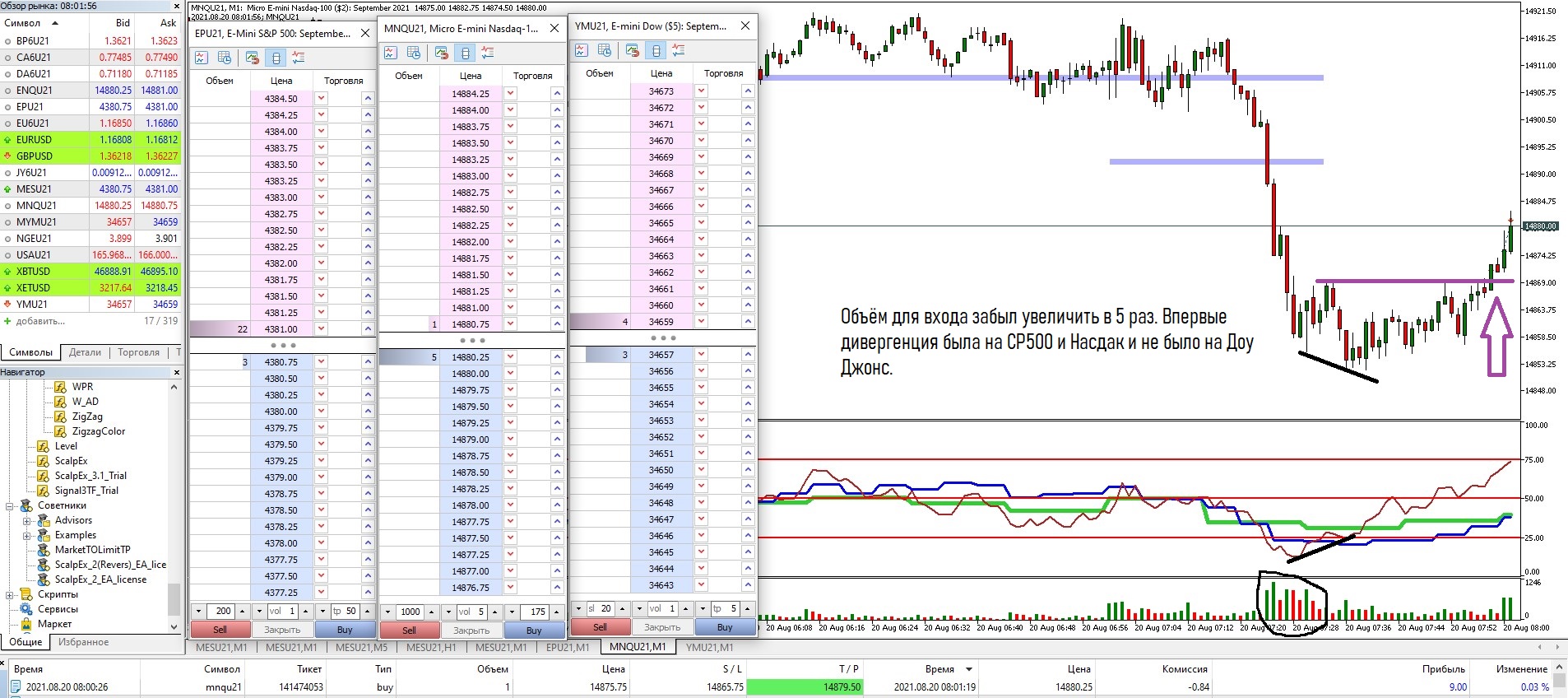1568x698 pixels.
Task: Select the W_AD indicator in Navigator
Action: [85, 402]
